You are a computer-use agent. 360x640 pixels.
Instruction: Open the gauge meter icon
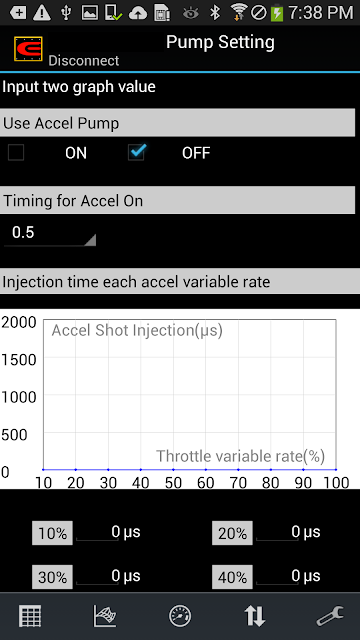point(180,616)
